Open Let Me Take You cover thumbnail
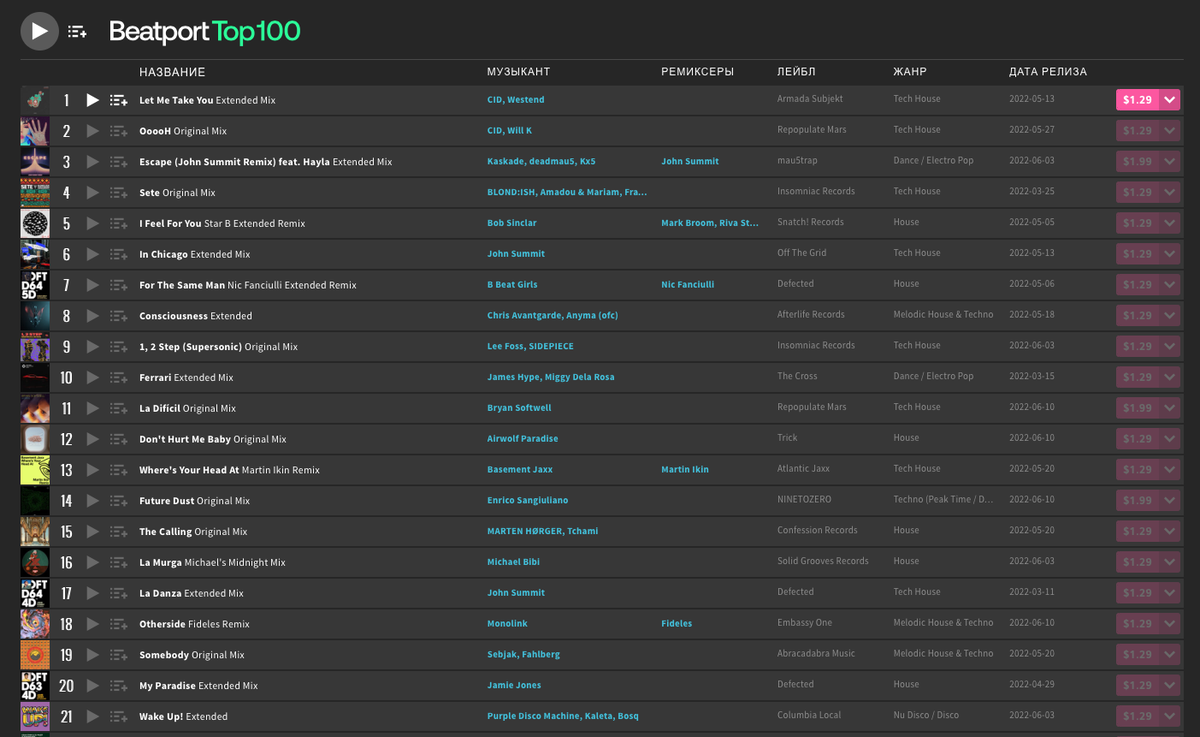1200x737 pixels. click(35, 100)
